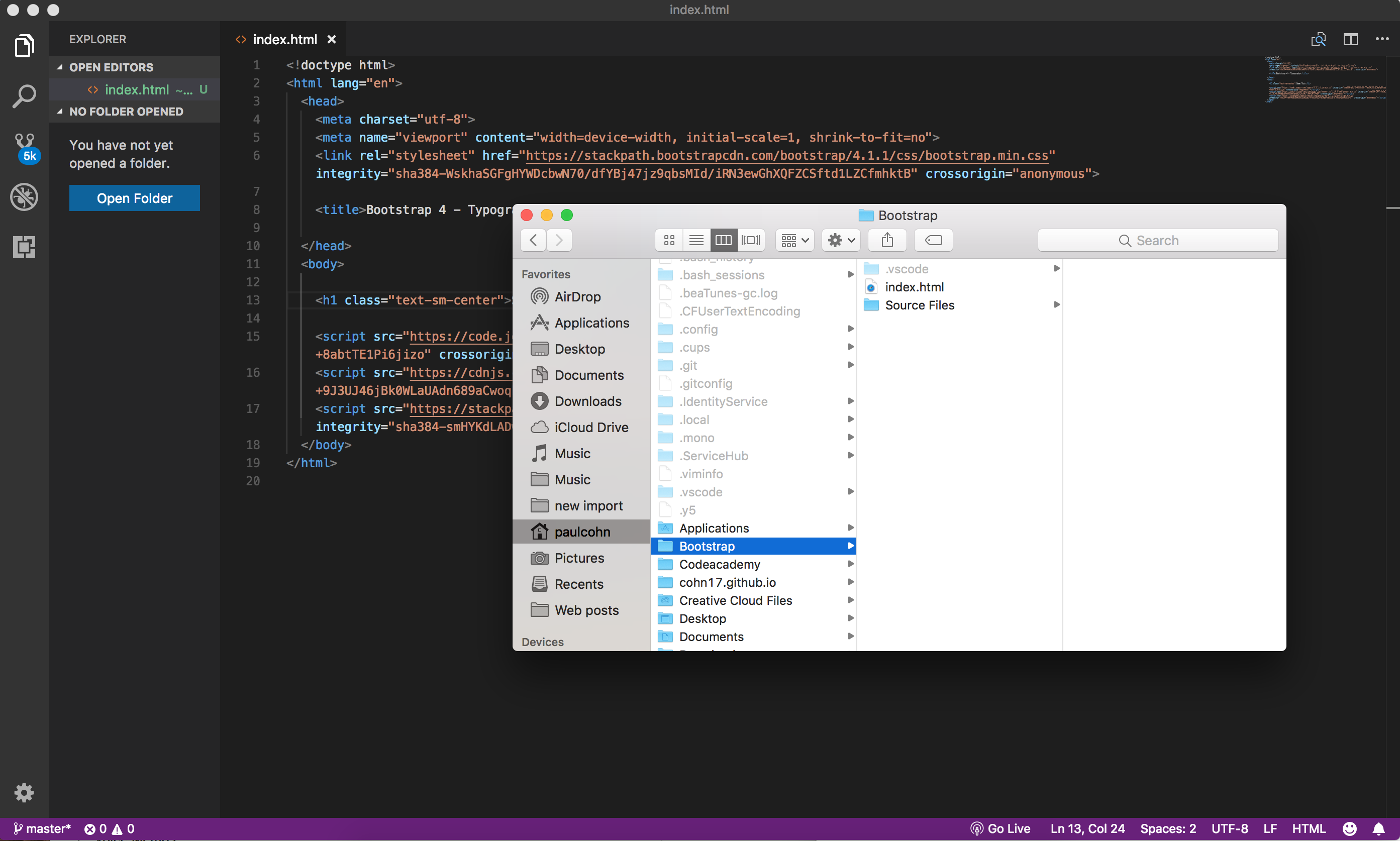Click Go Live in status bar

click(x=1001, y=828)
